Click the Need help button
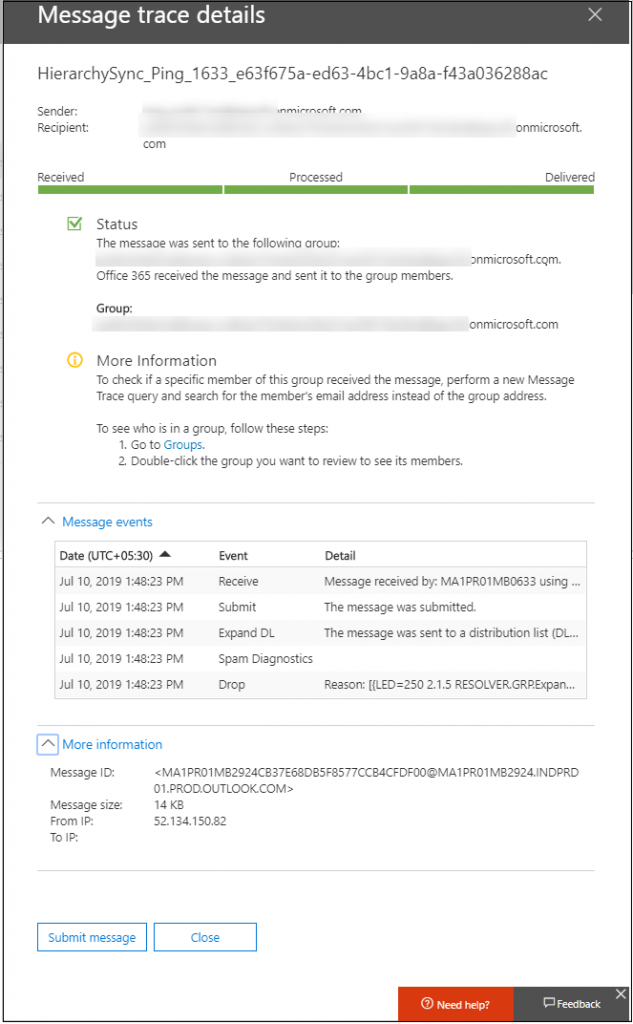The image size is (633, 1024). pyautogui.click(x=455, y=1004)
